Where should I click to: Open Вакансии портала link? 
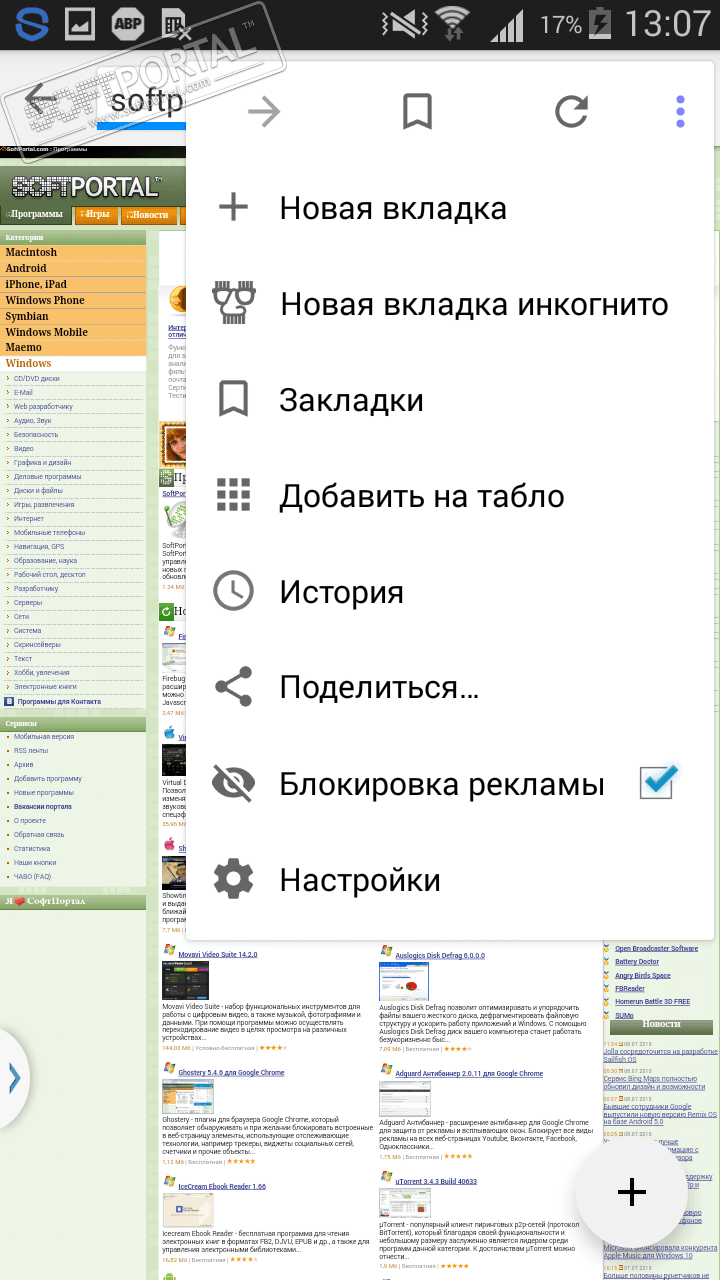point(43,807)
